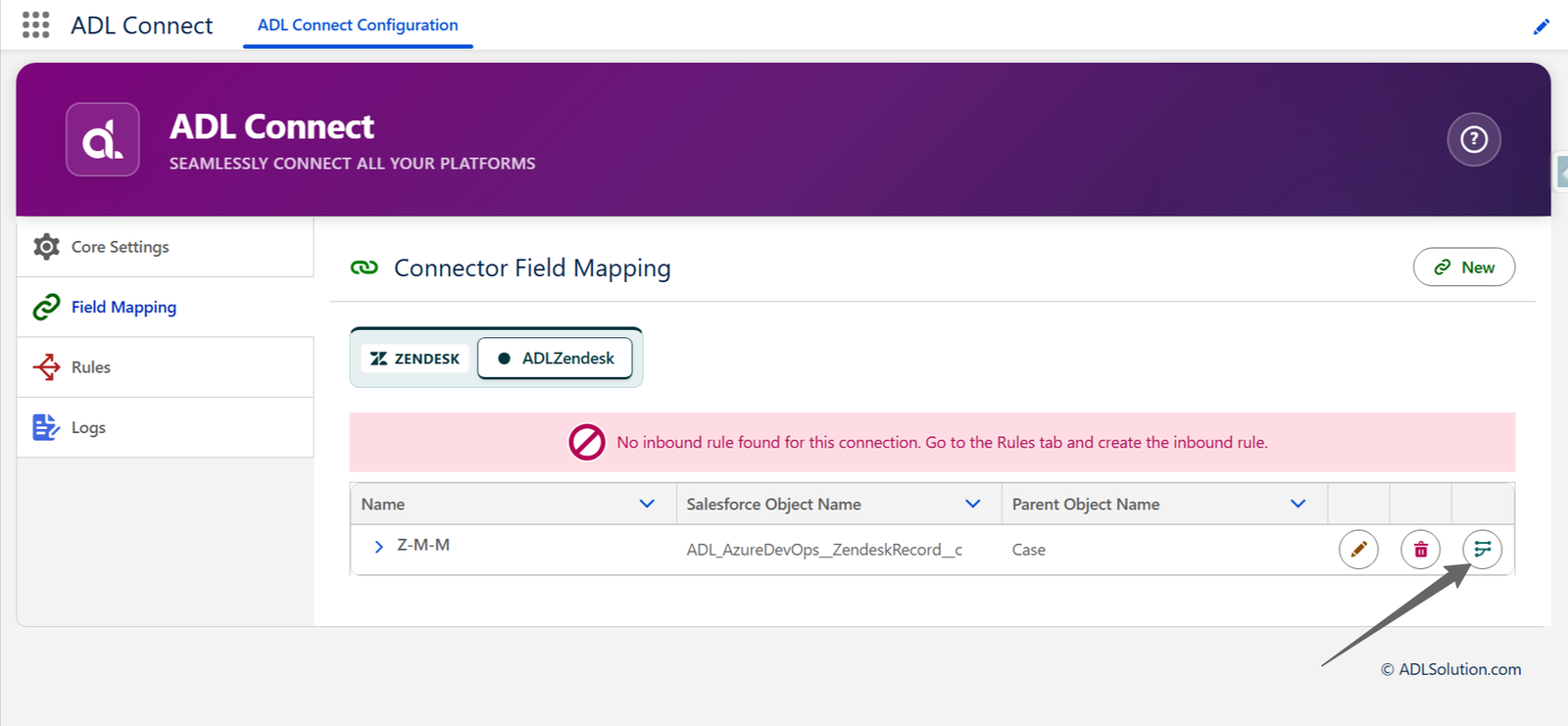
Task: Edit the Z-M-M mapping row
Action: pyautogui.click(x=1358, y=550)
